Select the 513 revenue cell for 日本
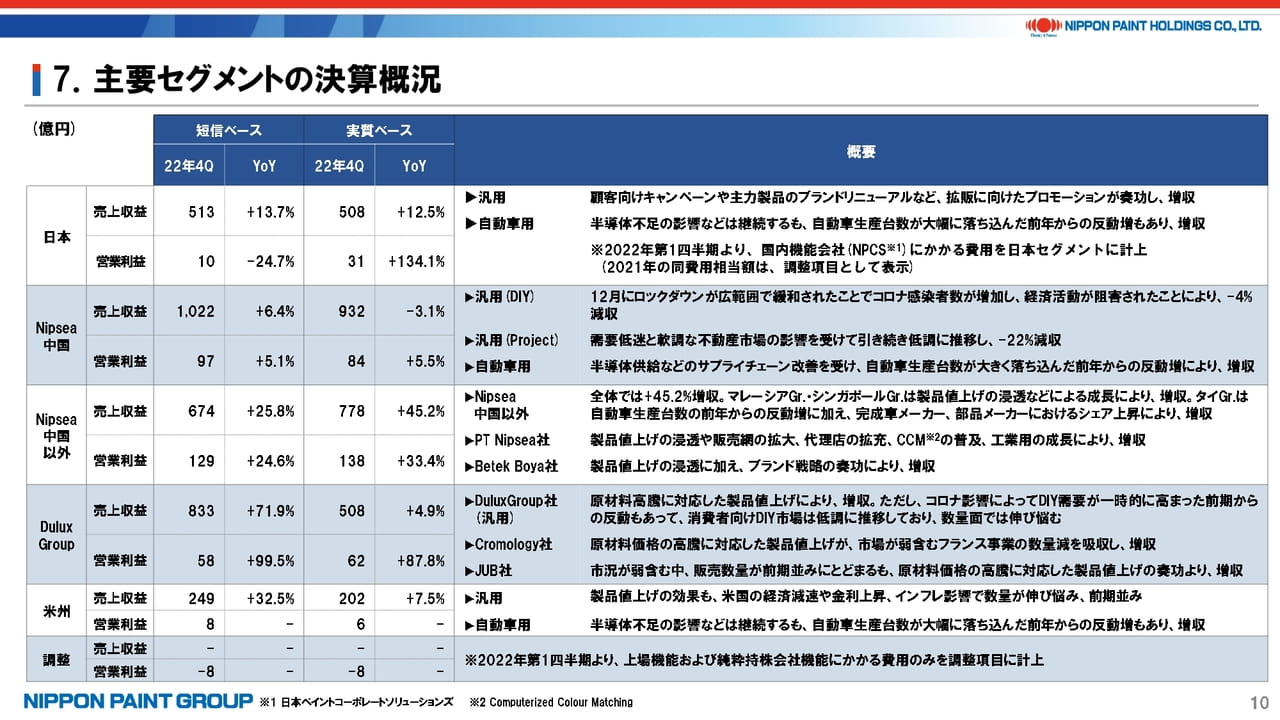1280x720 pixels. tap(189, 211)
